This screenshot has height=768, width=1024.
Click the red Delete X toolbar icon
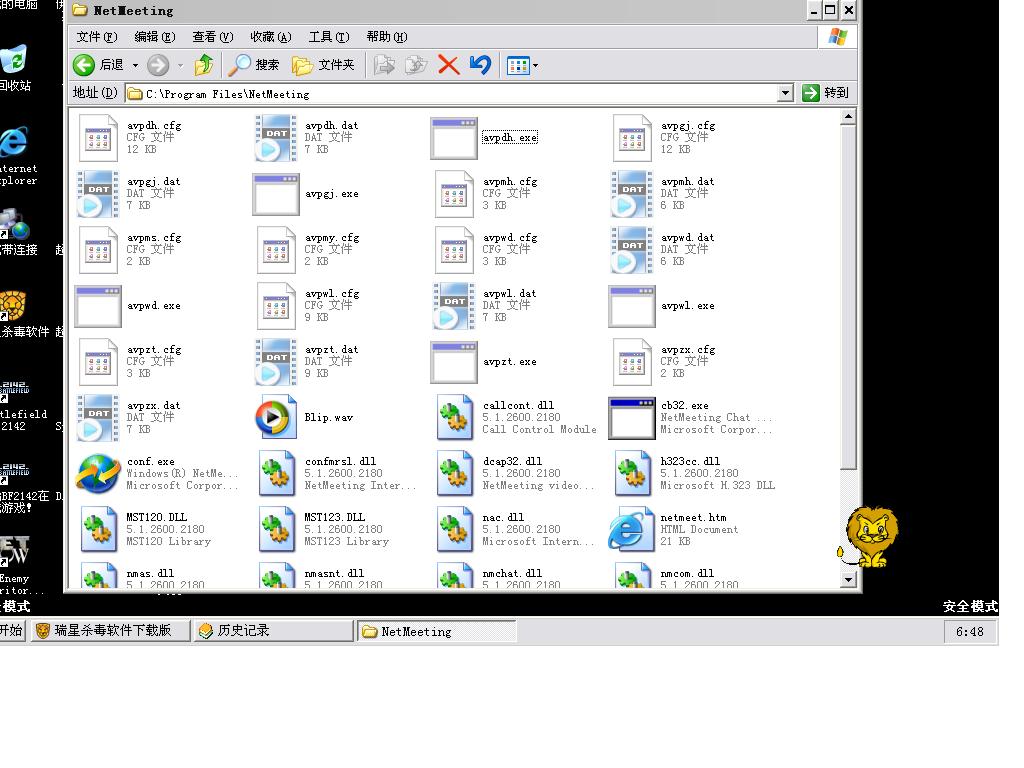tap(449, 65)
